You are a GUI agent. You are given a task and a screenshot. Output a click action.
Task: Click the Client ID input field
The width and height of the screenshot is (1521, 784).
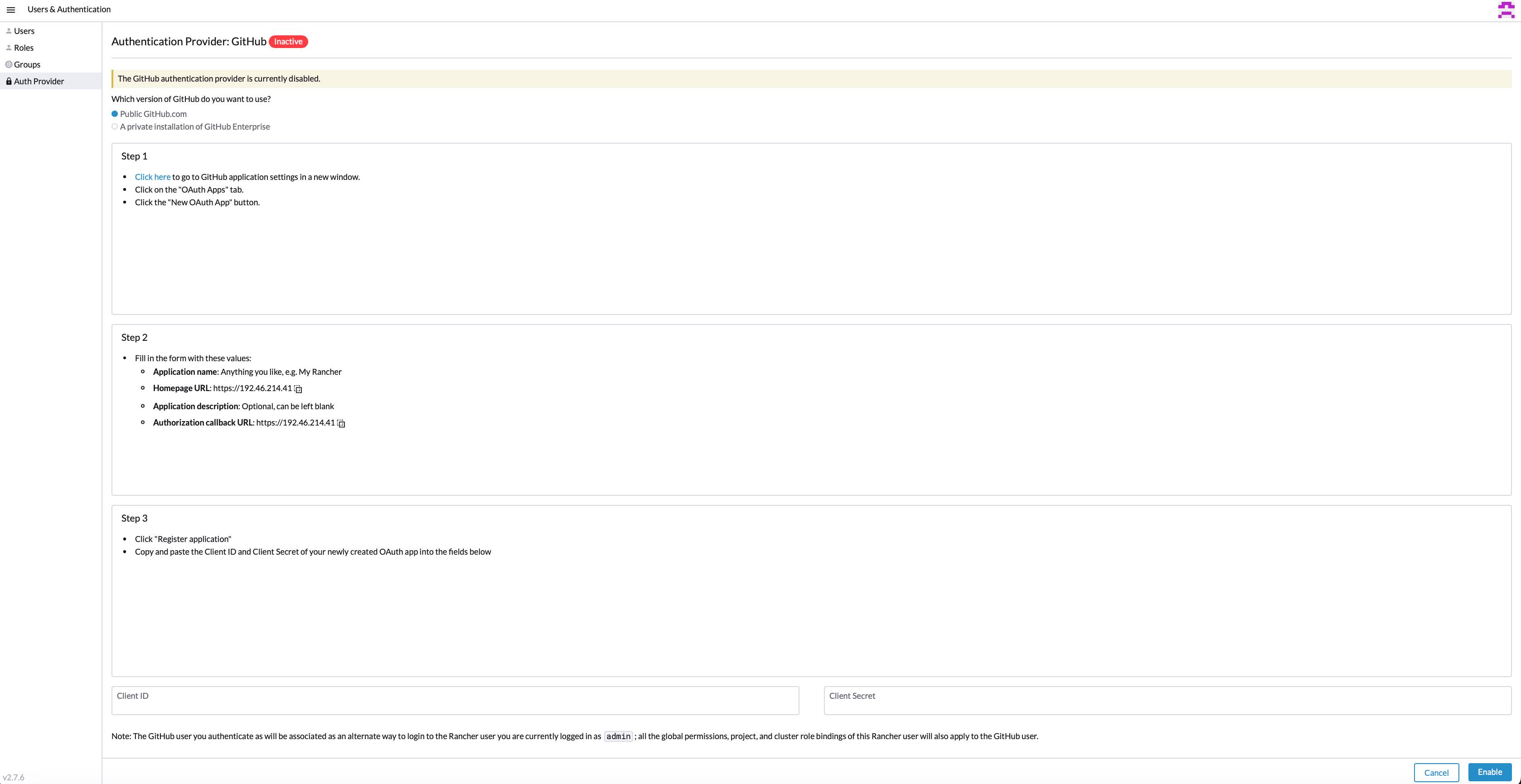tap(455, 701)
